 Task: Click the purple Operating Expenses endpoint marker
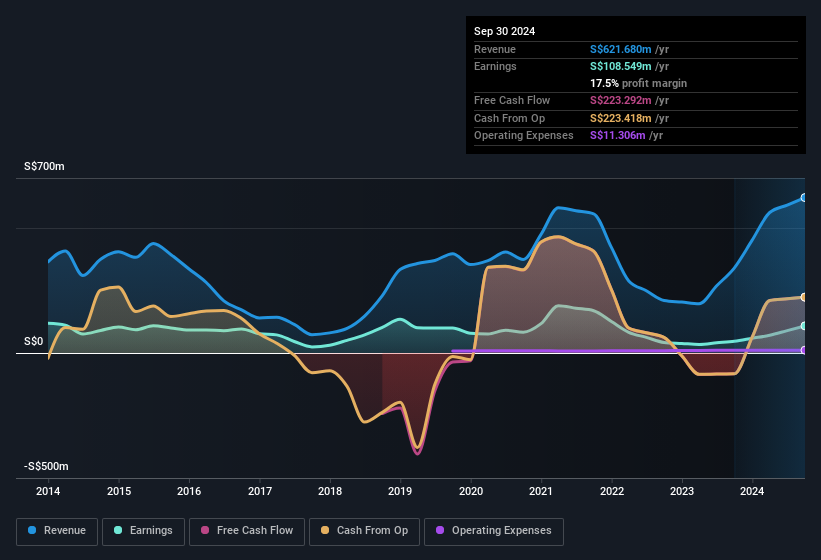pos(804,350)
